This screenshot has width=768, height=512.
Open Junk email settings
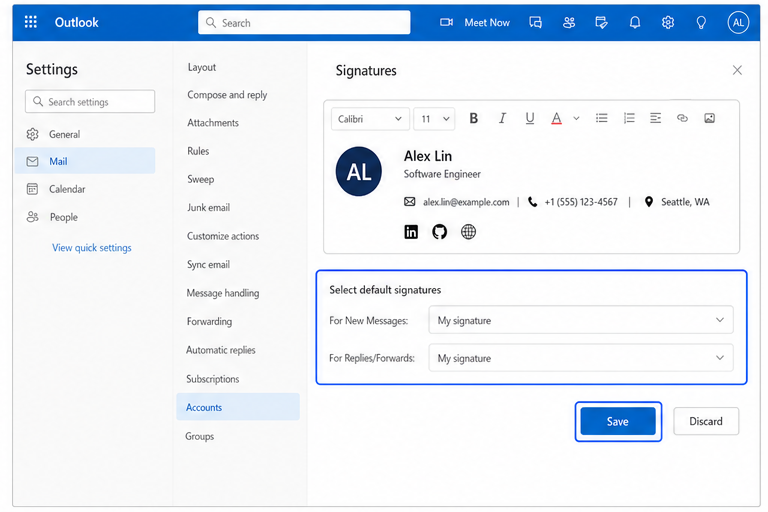208,208
